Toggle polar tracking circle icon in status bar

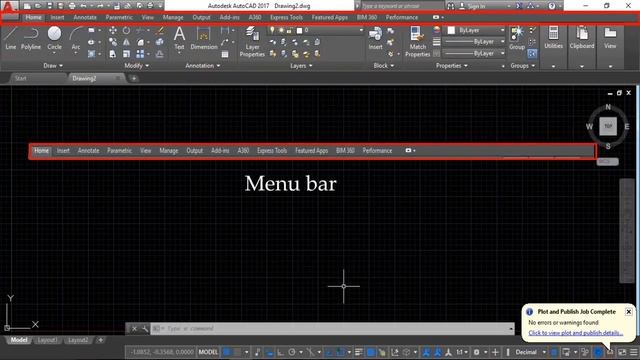pos(292,352)
